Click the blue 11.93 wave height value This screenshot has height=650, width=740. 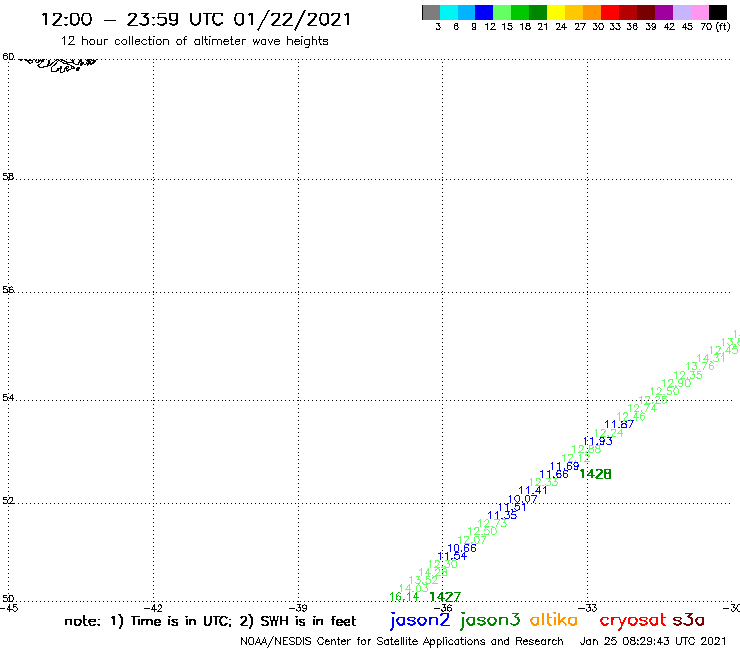click(x=597, y=441)
